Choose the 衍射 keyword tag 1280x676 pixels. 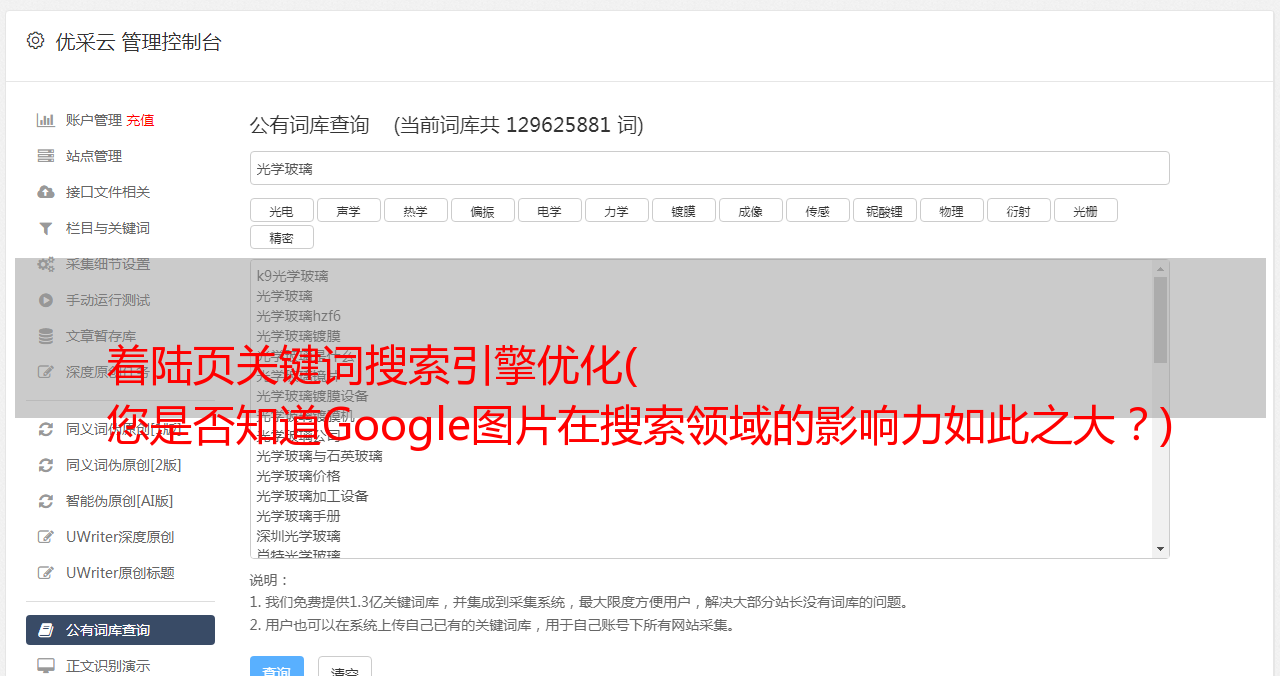(1018, 210)
